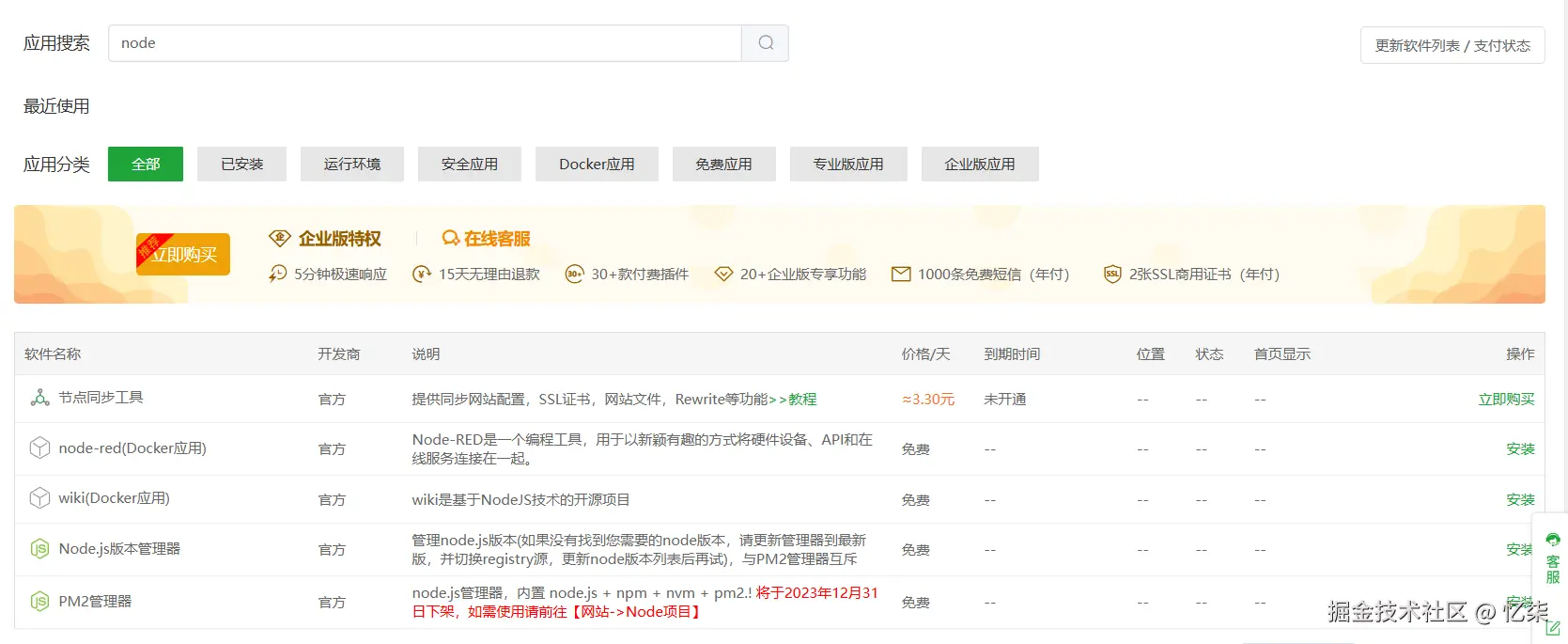This screenshot has height=644, width=1568.
Task: Click the node-red Docker cube icon
Action: pyautogui.click(x=39, y=448)
